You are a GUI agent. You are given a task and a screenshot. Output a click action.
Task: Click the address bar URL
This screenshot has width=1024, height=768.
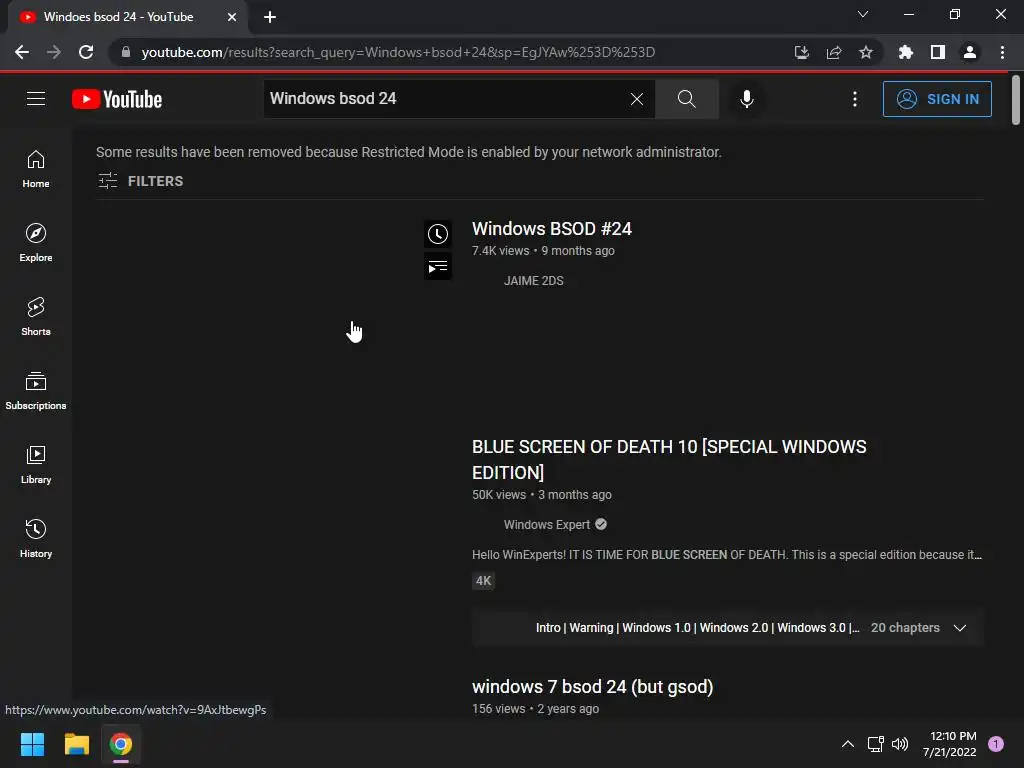[398, 52]
